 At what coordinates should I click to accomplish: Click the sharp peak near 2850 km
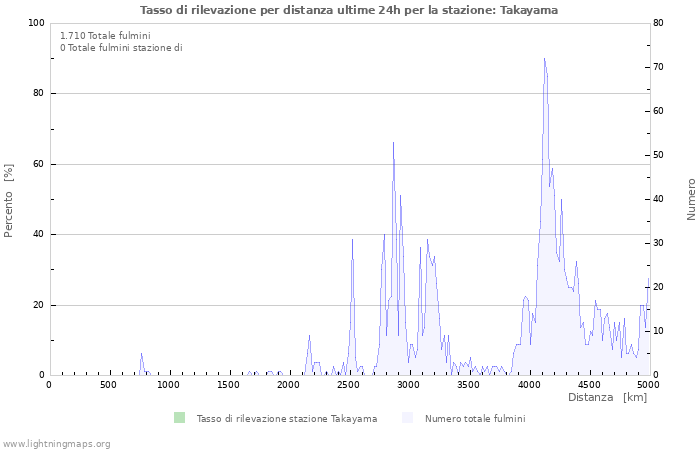click(393, 144)
